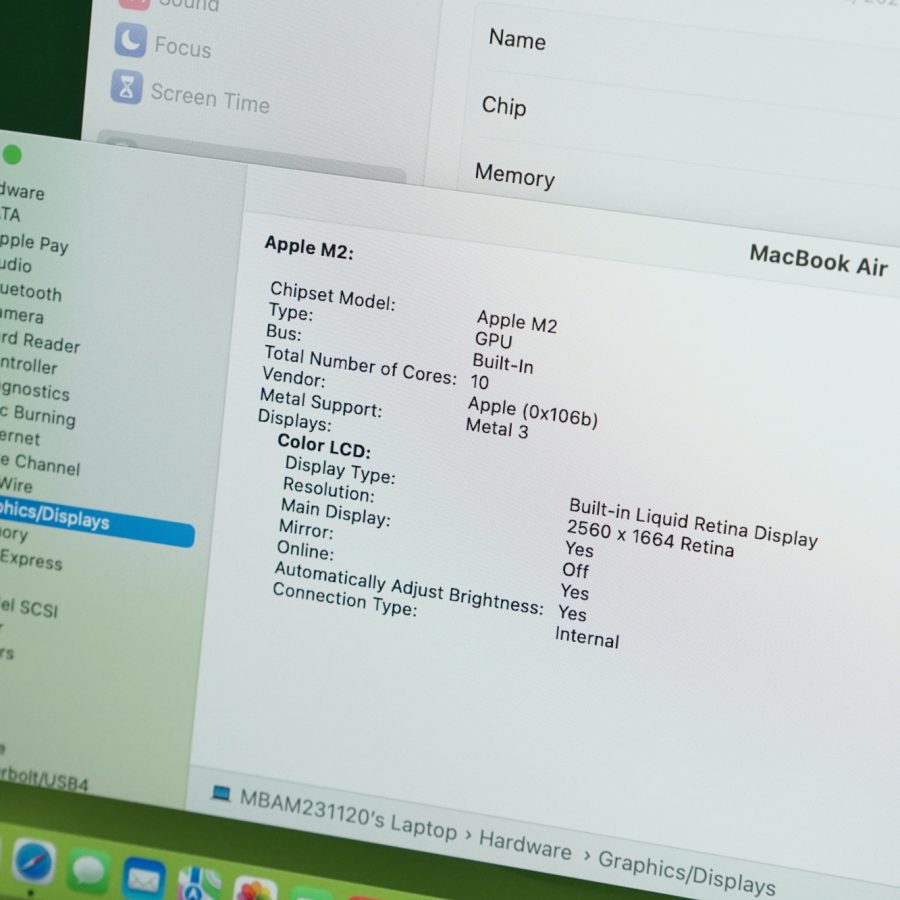Open the Maps app in the Dock

(x=199, y=885)
